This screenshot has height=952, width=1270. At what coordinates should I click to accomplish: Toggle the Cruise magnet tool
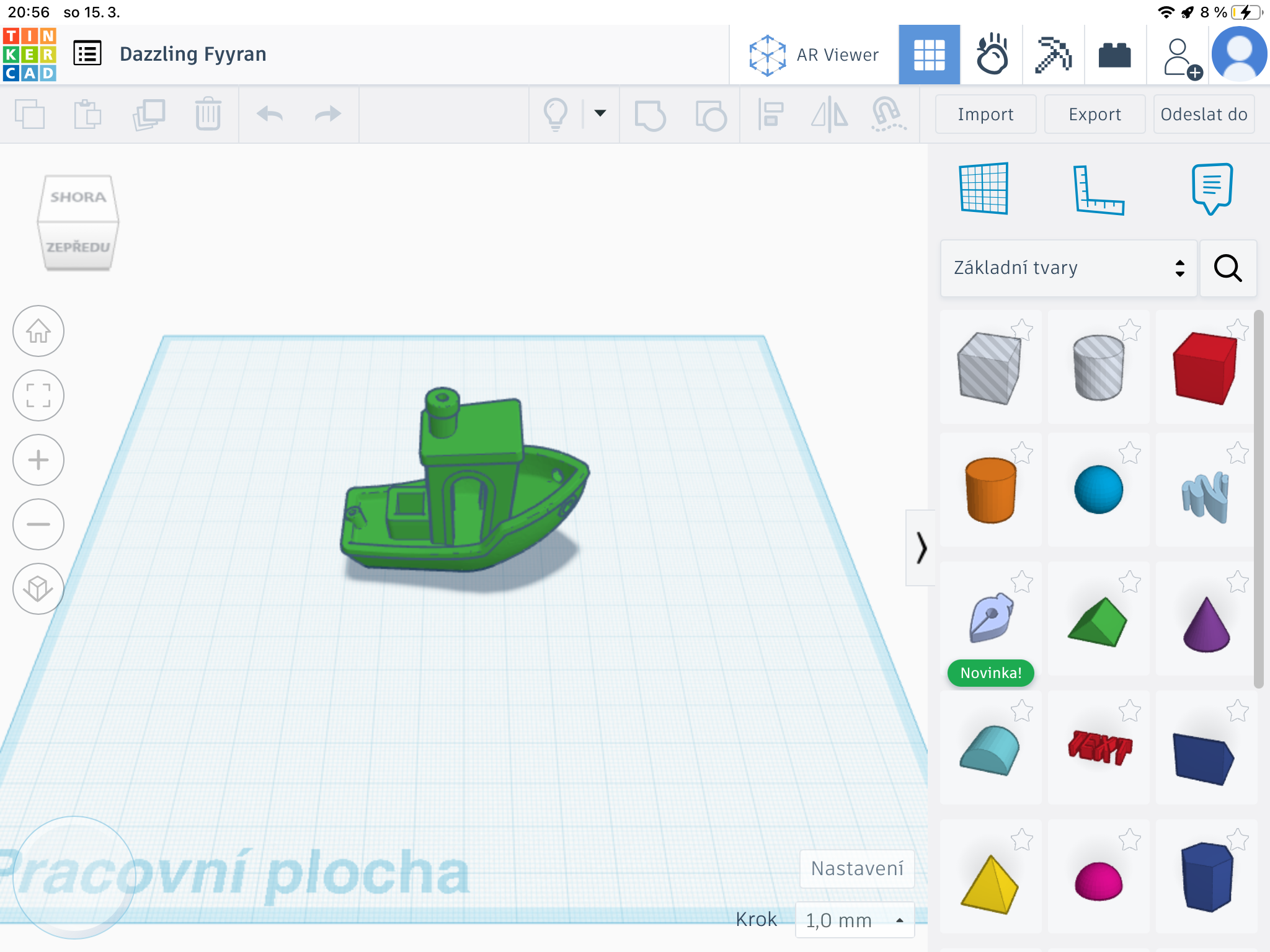(888, 114)
